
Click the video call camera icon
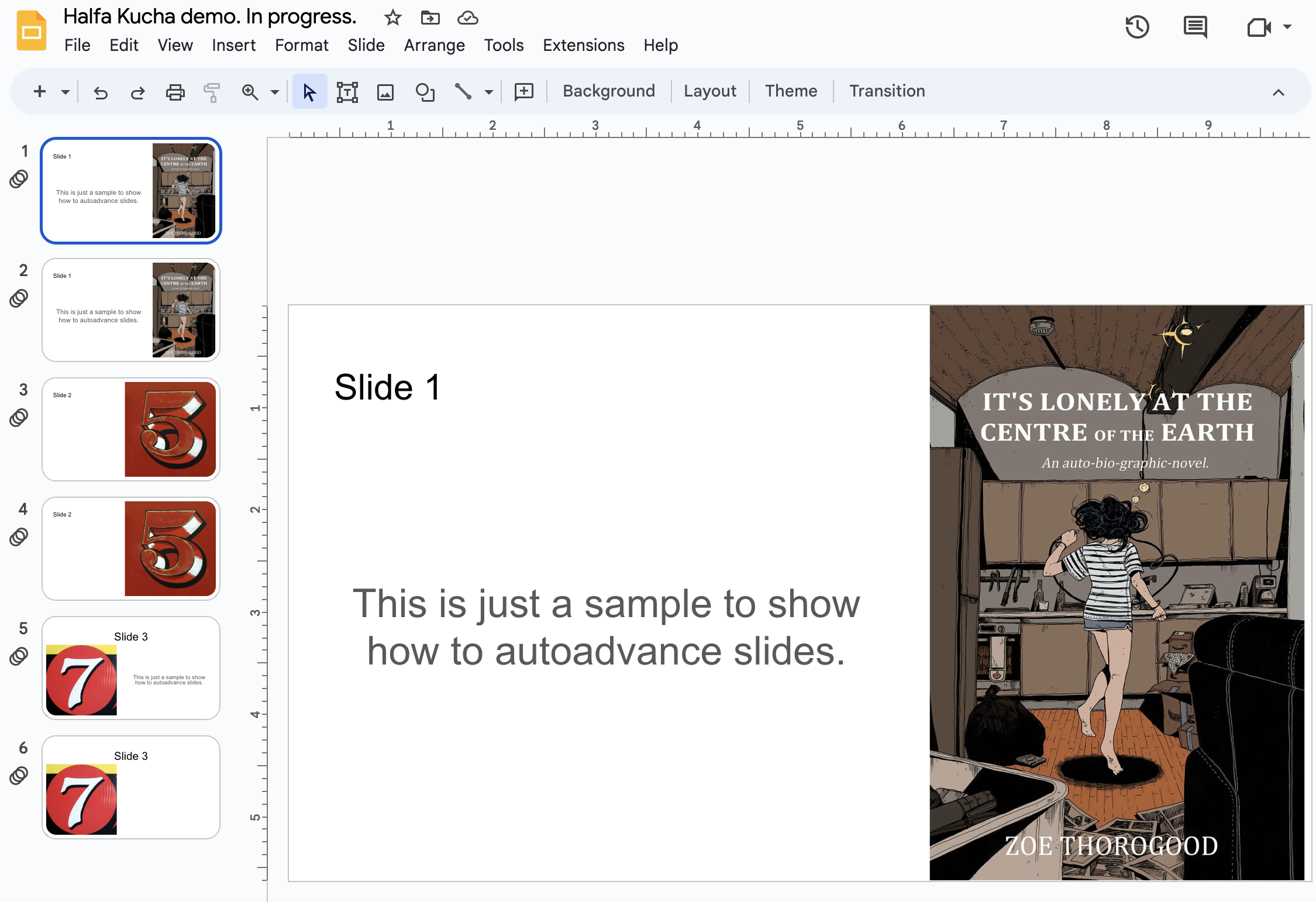(1259, 27)
